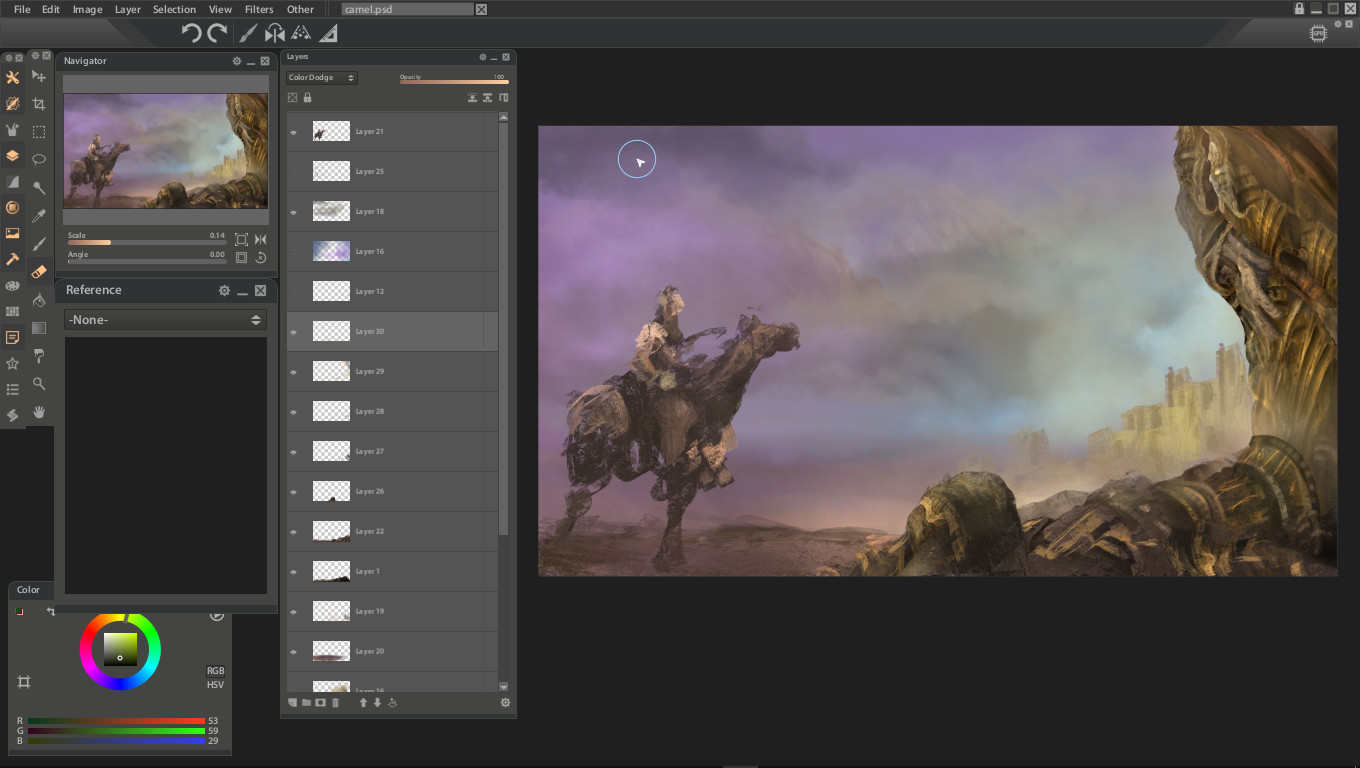1360x768 pixels.
Task: Open the gear options at bottom of Layers panel
Action: tap(505, 703)
